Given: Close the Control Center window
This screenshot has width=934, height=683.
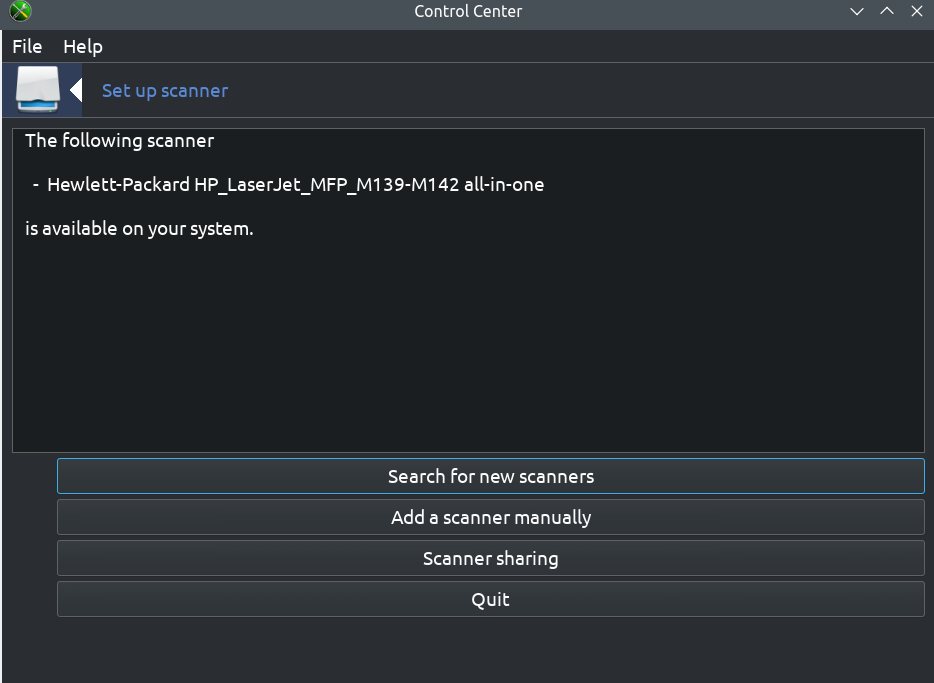Looking at the screenshot, I should [x=917, y=11].
